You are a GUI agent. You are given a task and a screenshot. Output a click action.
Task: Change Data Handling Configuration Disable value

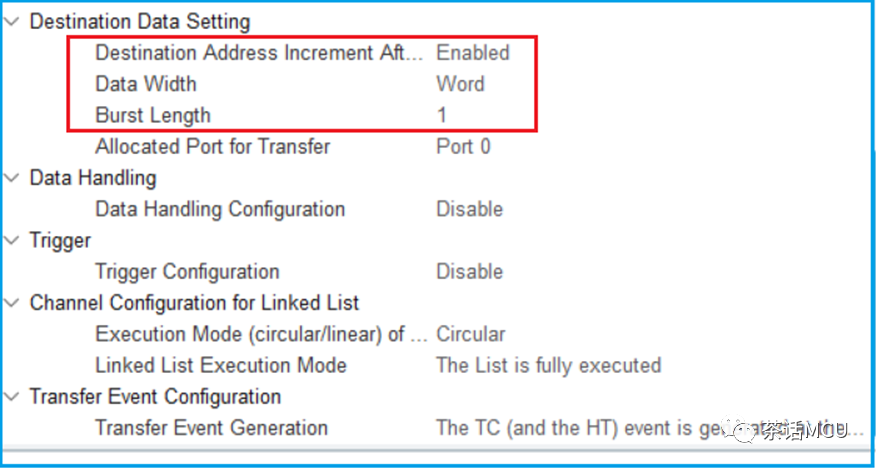[x=469, y=210]
